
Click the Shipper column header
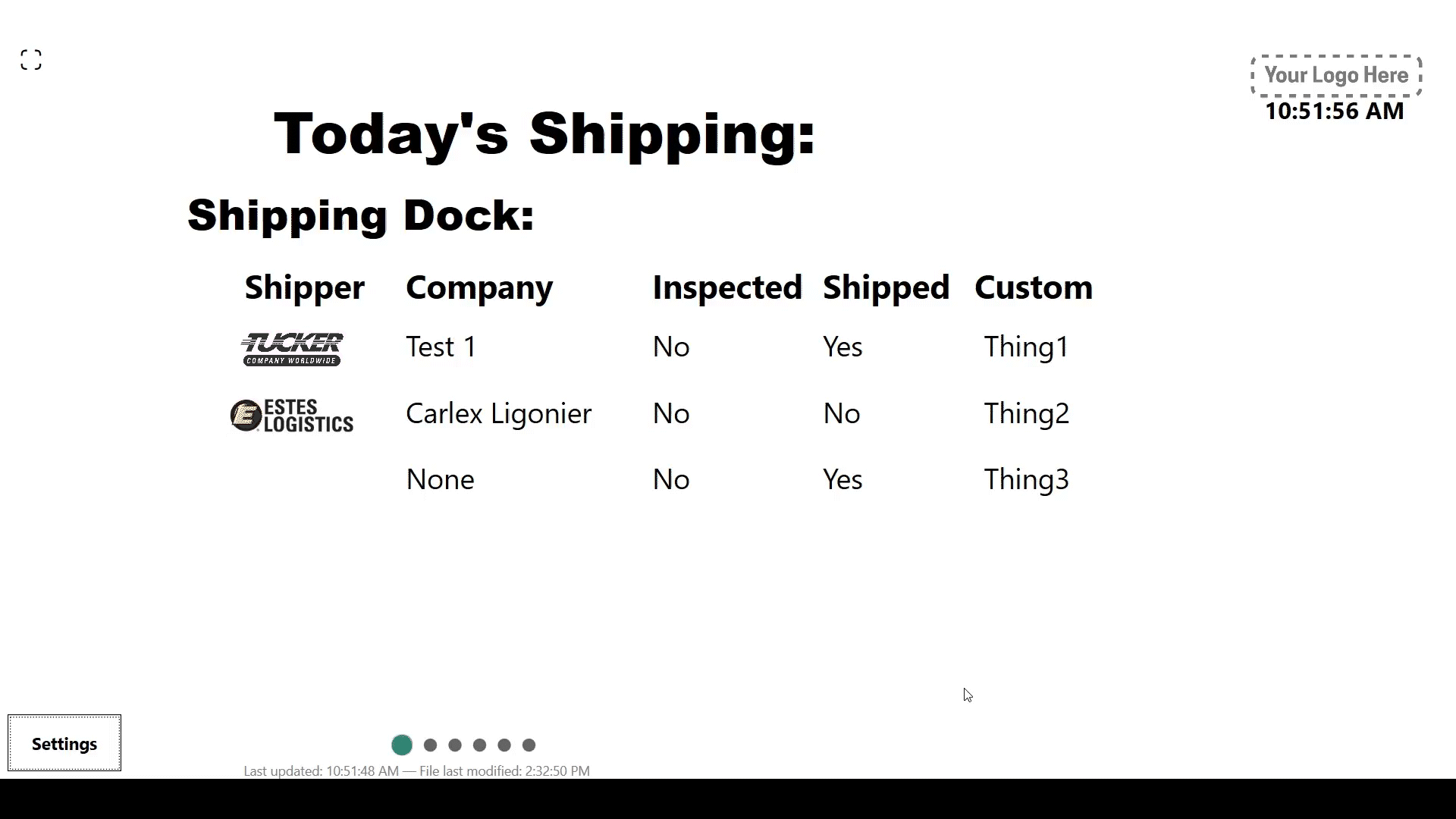(x=304, y=287)
